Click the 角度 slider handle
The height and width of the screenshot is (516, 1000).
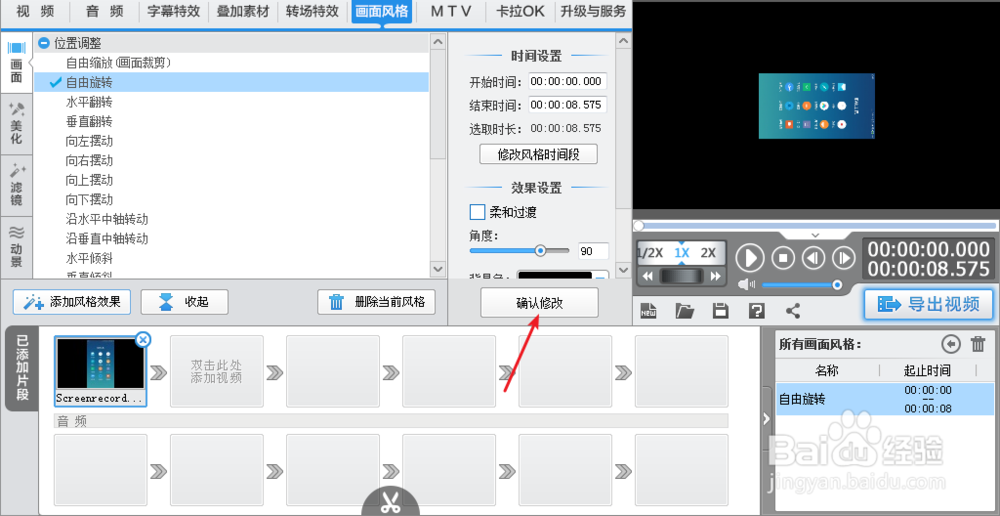coord(541,251)
